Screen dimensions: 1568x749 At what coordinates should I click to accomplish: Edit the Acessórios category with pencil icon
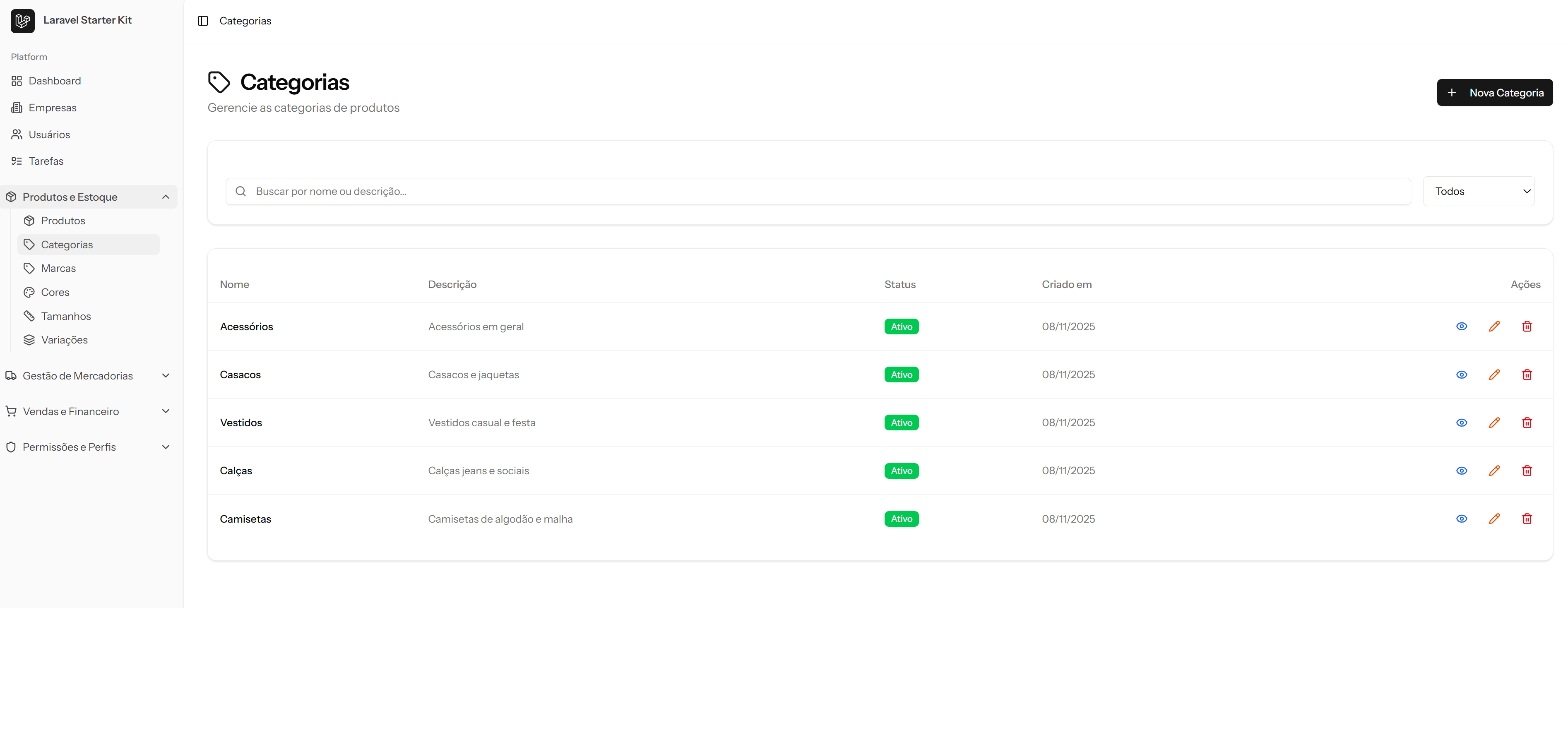click(x=1494, y=327)
